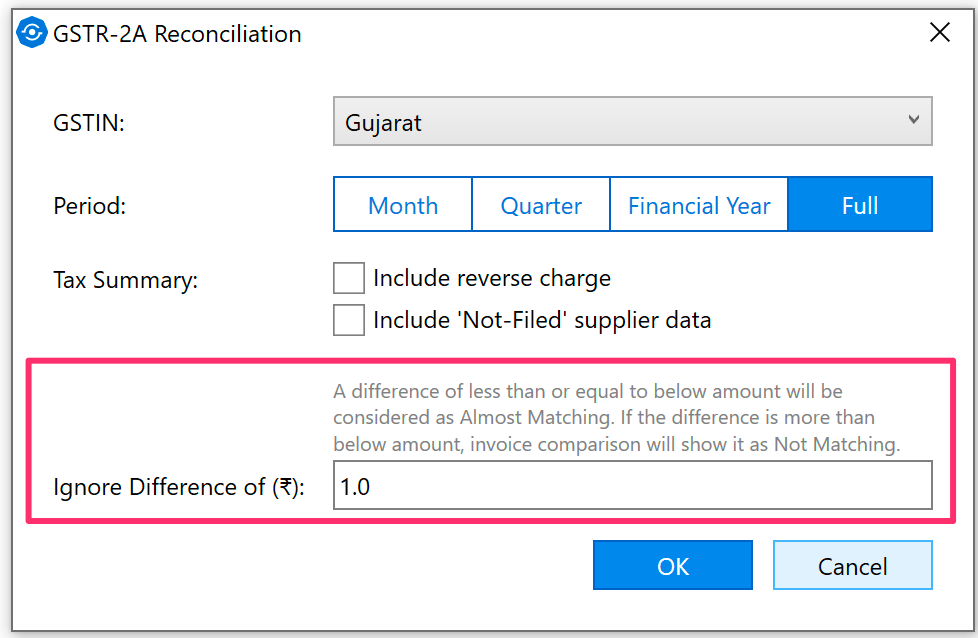Screen dimensions: 978x638
Task: Choose the Financial Year period
Action: pyautogui.click(x=699, y=205)
